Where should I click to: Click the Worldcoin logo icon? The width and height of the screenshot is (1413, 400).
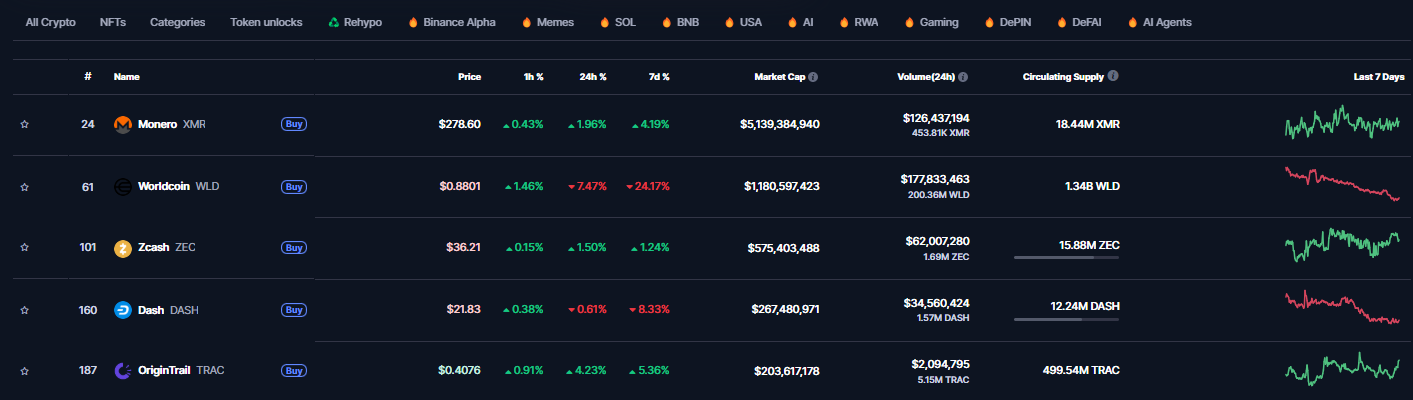coord(123,187)
